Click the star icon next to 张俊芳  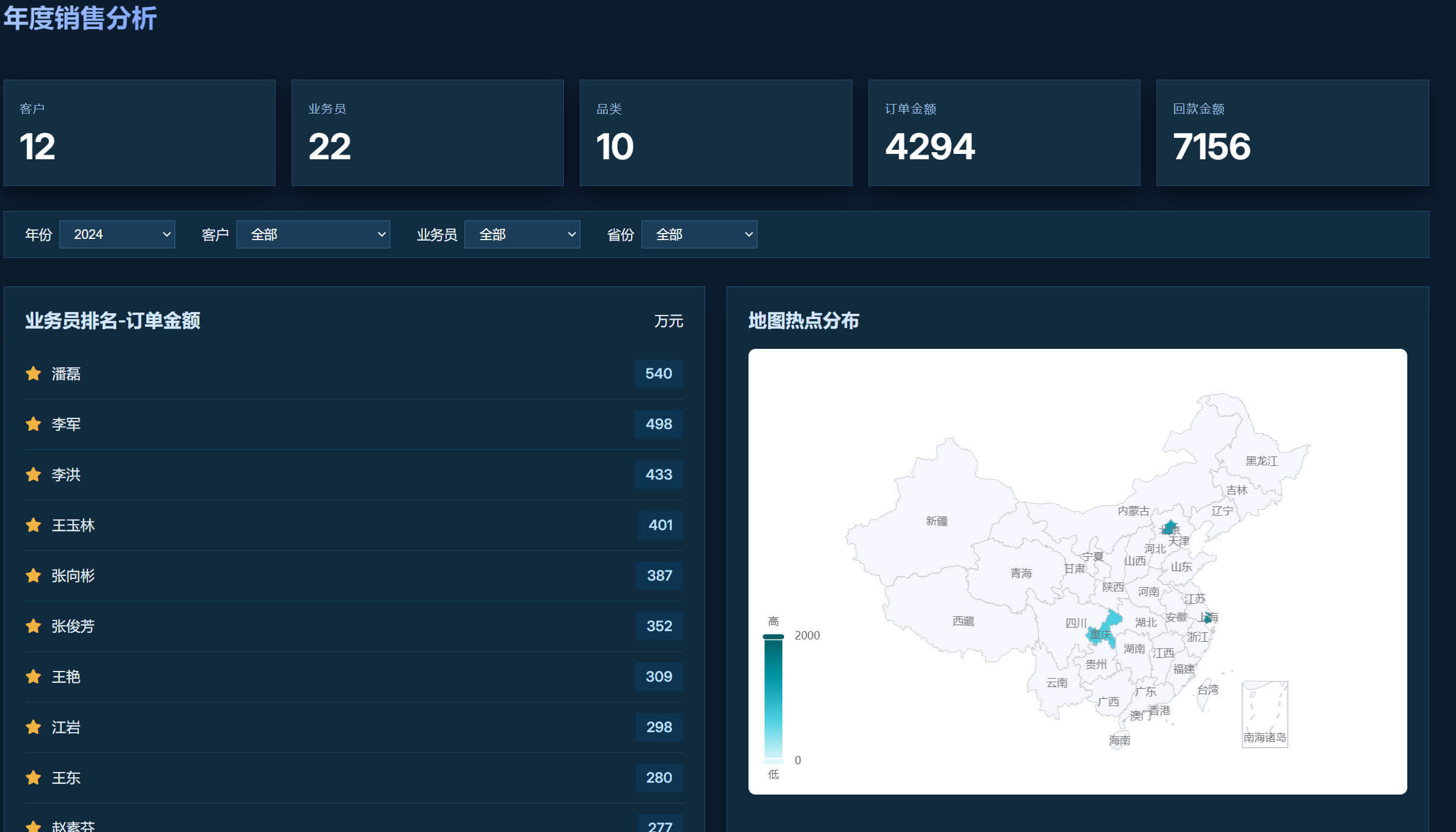[33, 626]
